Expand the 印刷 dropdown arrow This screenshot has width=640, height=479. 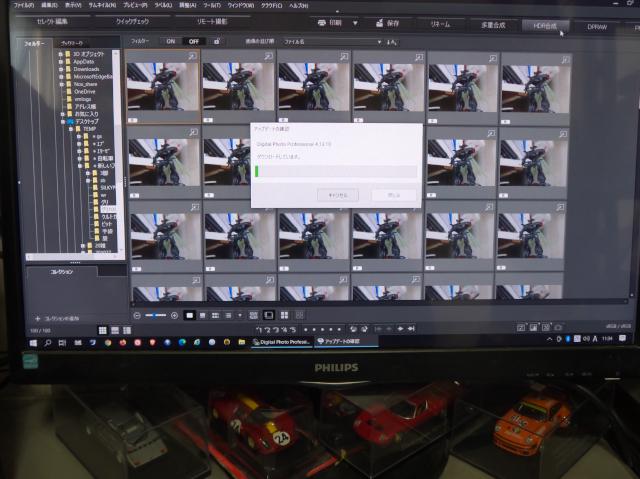click(355, 23)
